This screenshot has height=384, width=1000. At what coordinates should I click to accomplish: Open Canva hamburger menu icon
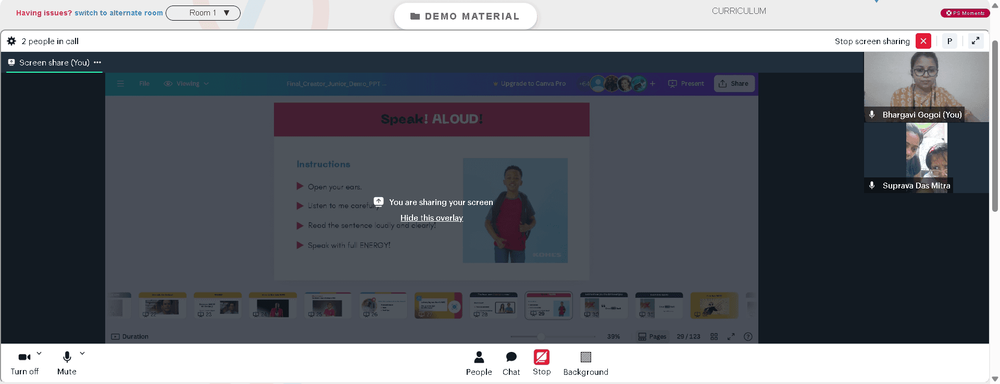point(120,84)
